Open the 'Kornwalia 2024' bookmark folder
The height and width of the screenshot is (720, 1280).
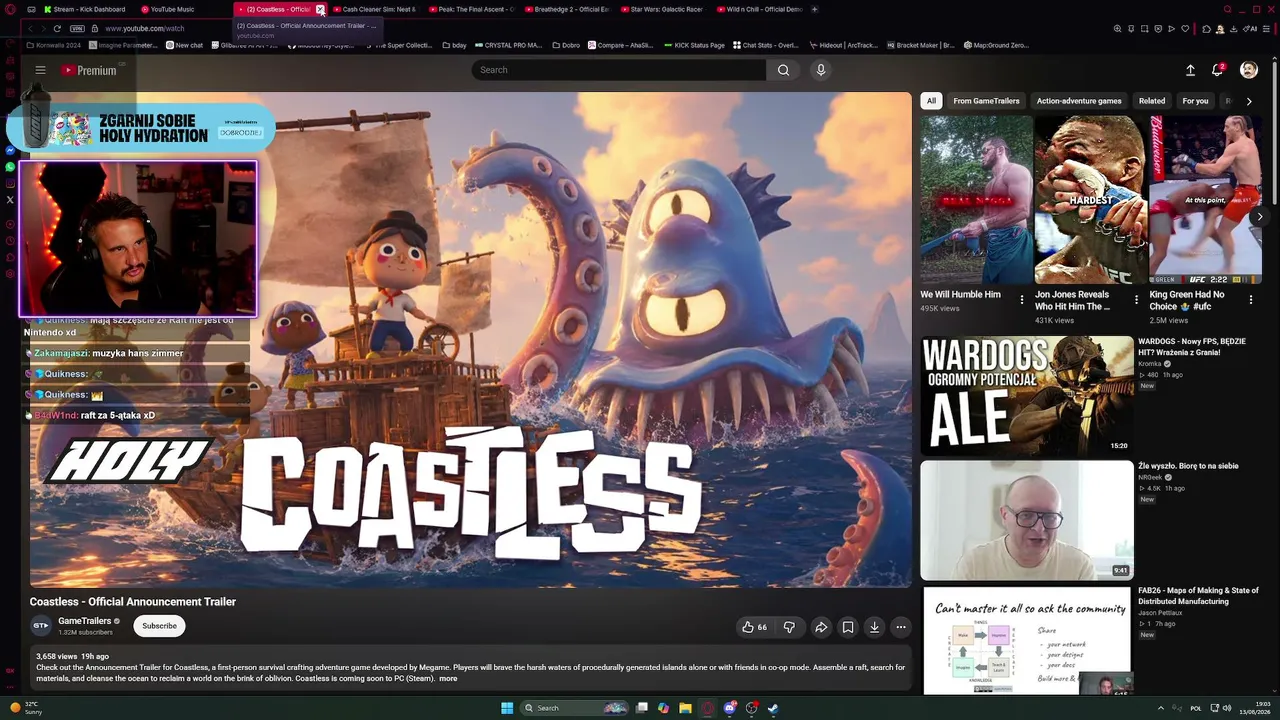coord(54,45)
